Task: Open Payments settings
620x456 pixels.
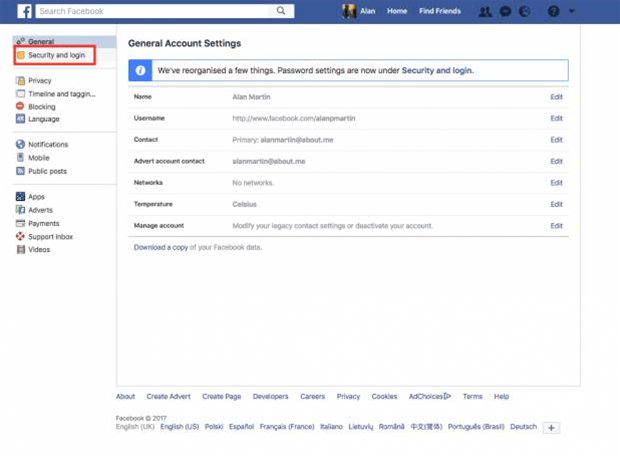Action: pyautogui.click(x=43, y=223)
